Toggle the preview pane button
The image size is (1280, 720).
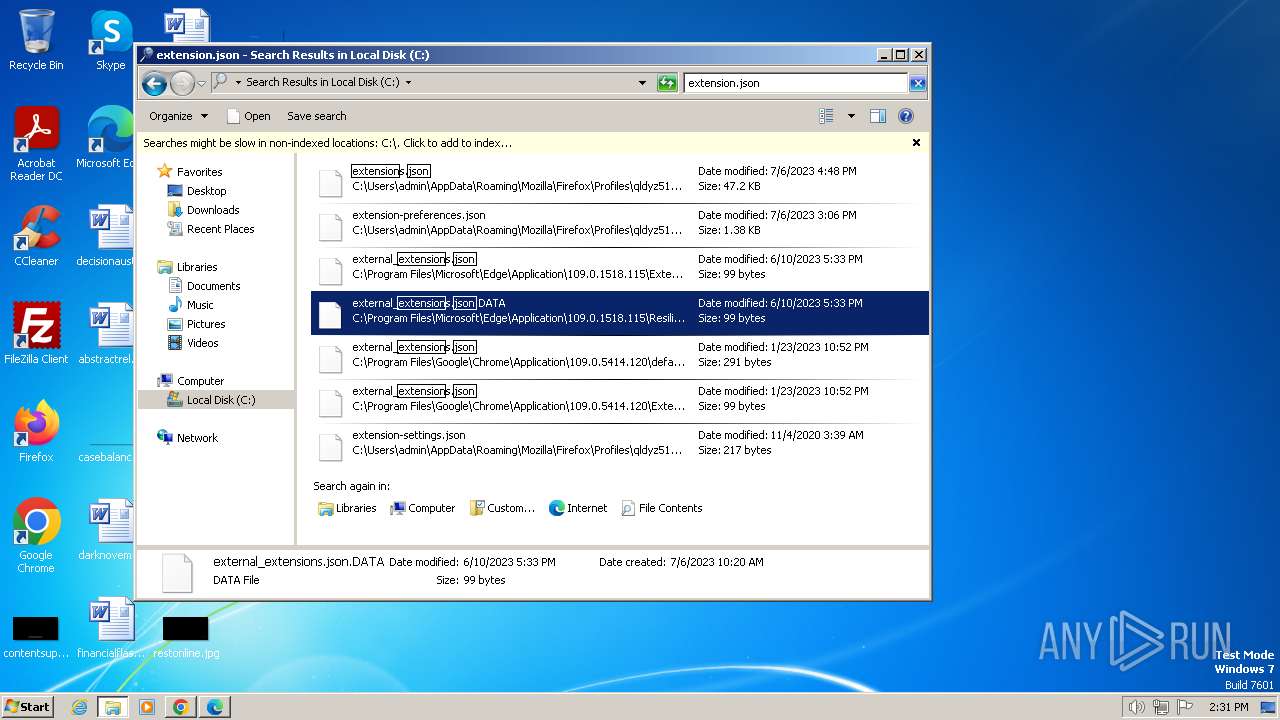click(877, 116)
